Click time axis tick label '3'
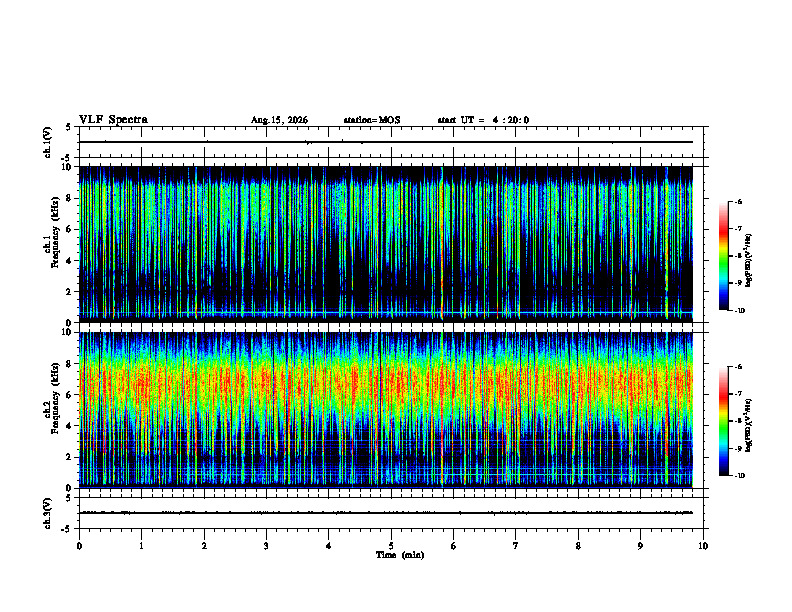Viewport: 792px width, 612px height. coord(267,546)
